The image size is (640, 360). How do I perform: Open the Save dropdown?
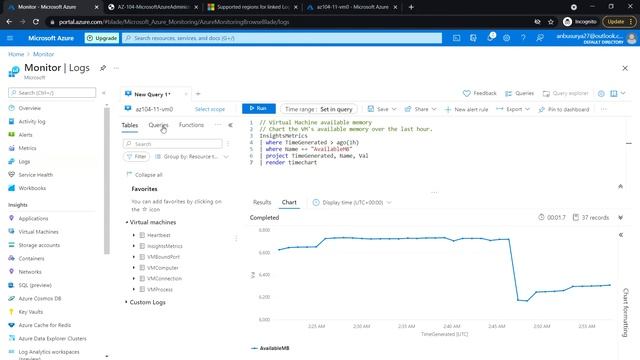pyautogui.click(x=382, y=109)
